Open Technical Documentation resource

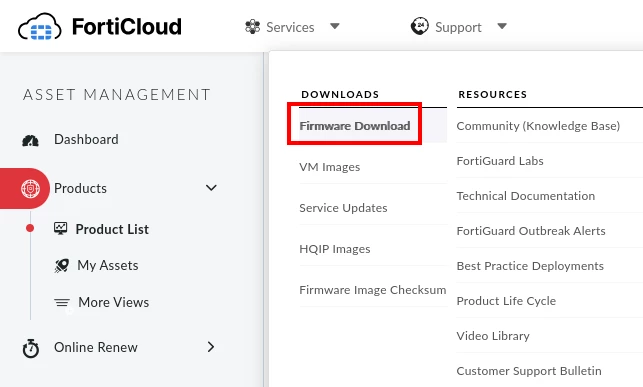point(526,196)
